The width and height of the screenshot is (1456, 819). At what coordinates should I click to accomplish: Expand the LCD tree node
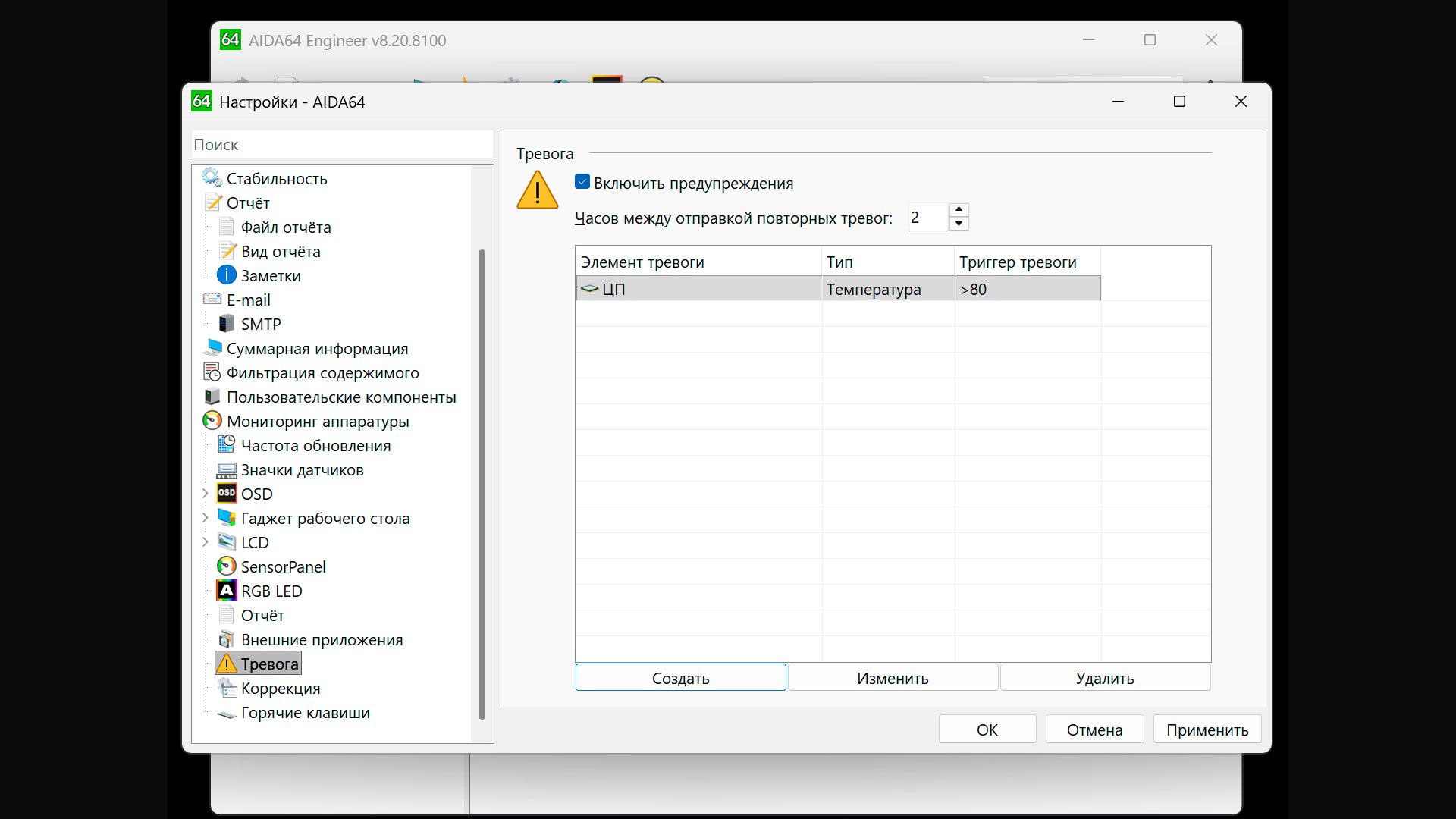pos(206,542)
